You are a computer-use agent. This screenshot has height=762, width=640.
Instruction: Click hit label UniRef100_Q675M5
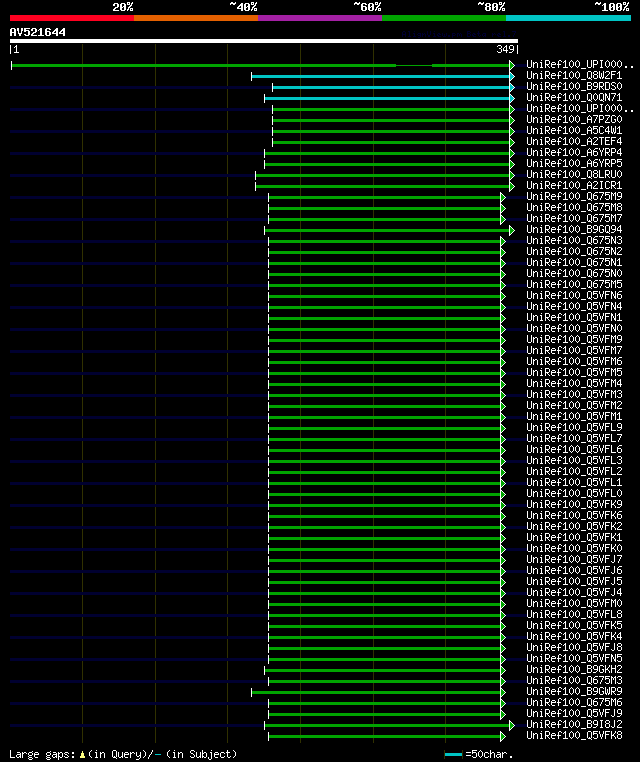point(574,284)
